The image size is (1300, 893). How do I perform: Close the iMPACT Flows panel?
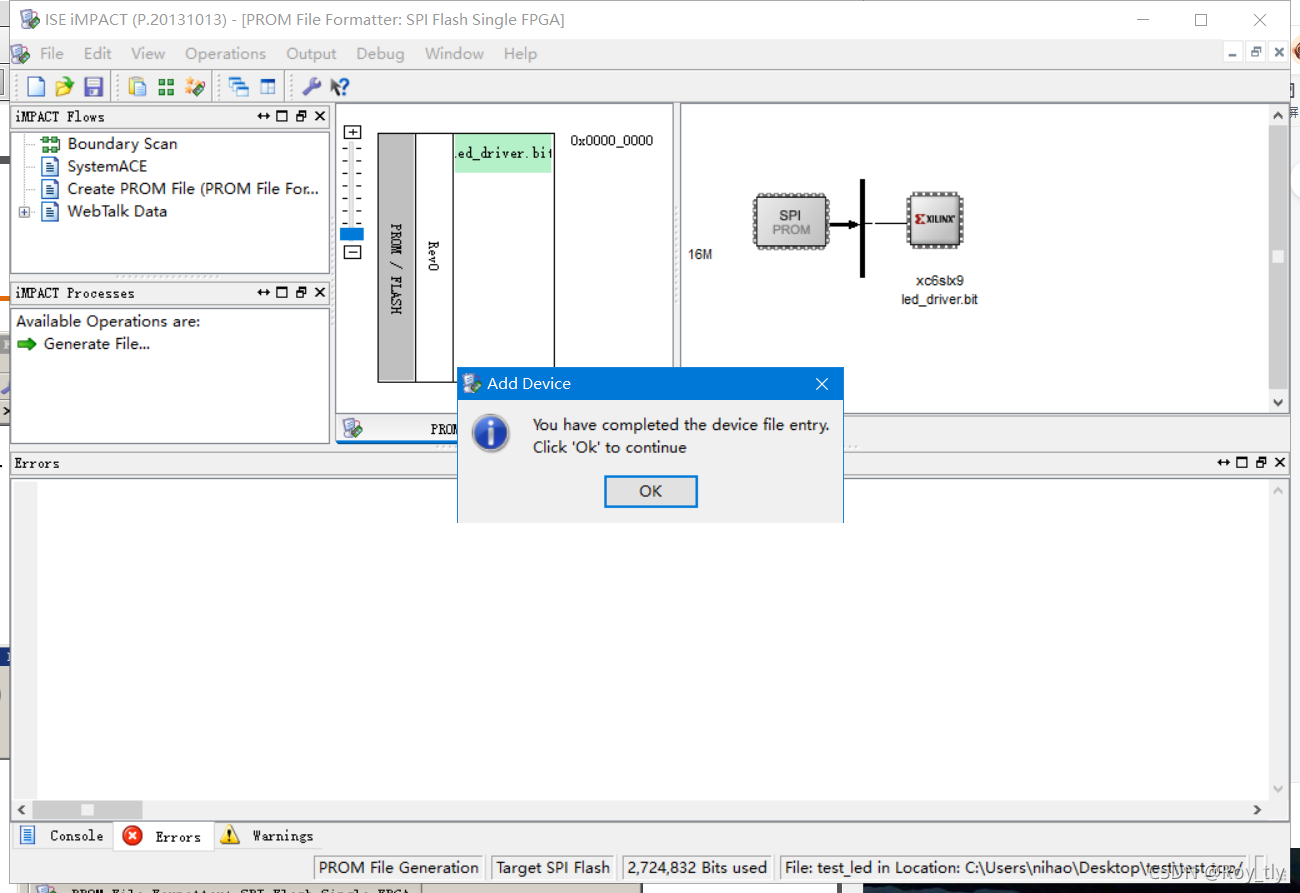tap(320, 116)
